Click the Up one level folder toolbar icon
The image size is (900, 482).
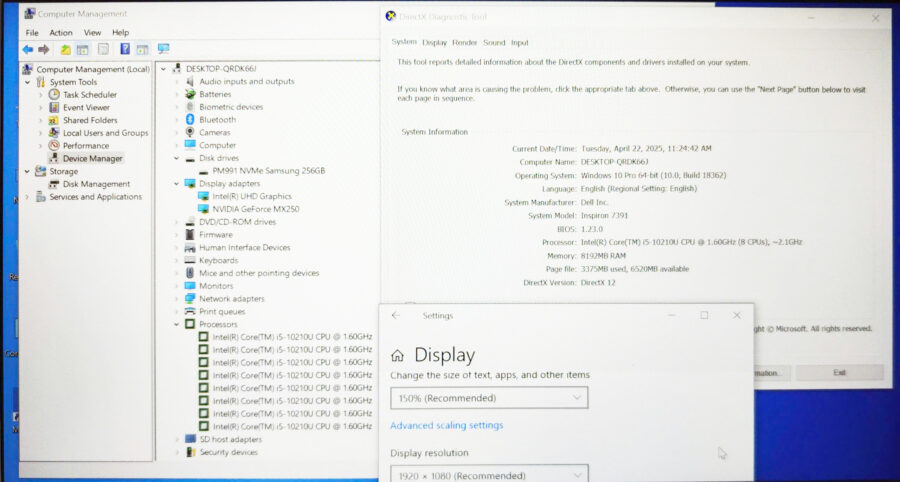click(x=65, y=50)
